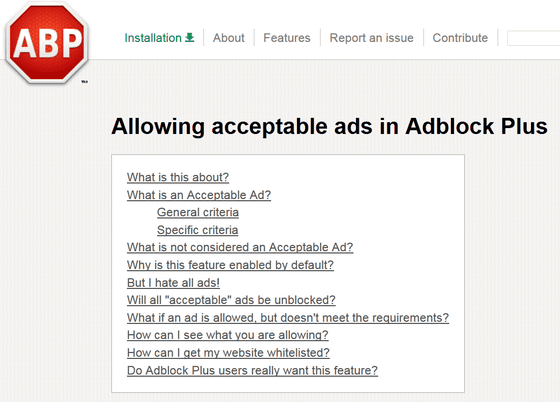Open the Installation menu item
Viewport: 560px width, 402px height.
point(159,38)
